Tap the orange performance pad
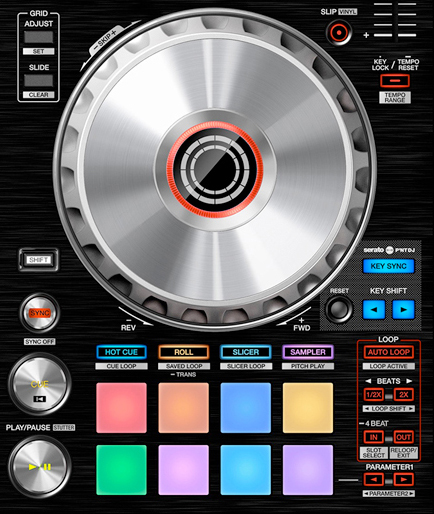This screenshot has width=434, height=514. coord(184,408)
